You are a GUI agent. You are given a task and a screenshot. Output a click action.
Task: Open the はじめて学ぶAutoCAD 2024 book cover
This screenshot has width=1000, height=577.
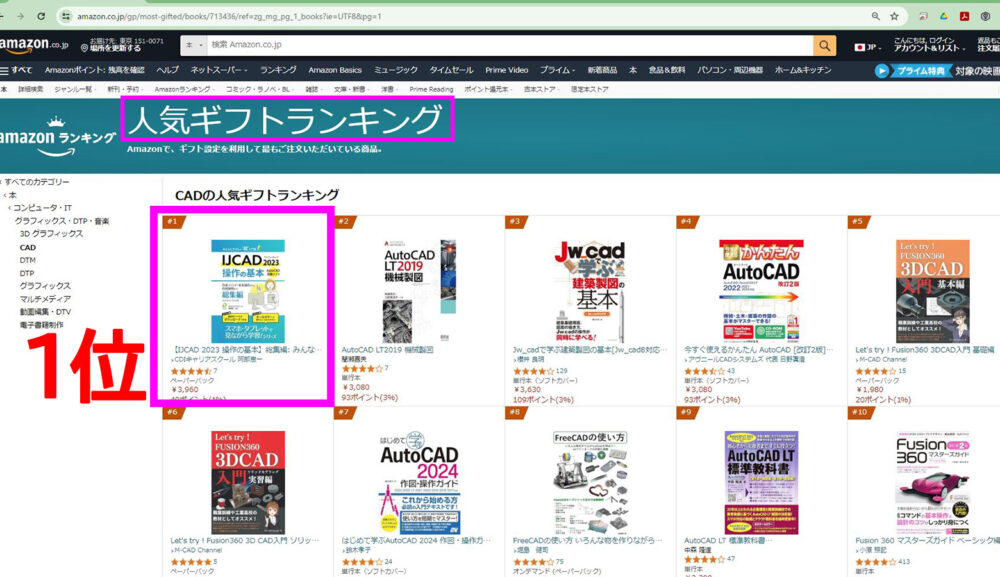pos(419,483)
